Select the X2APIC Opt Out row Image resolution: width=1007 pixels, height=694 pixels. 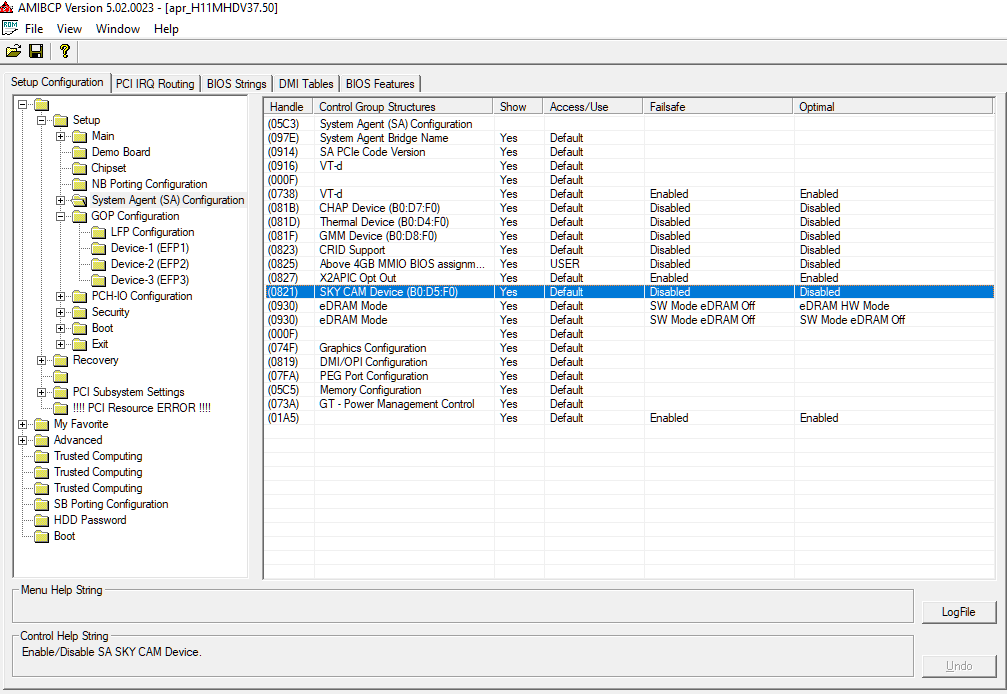[629, 278]
